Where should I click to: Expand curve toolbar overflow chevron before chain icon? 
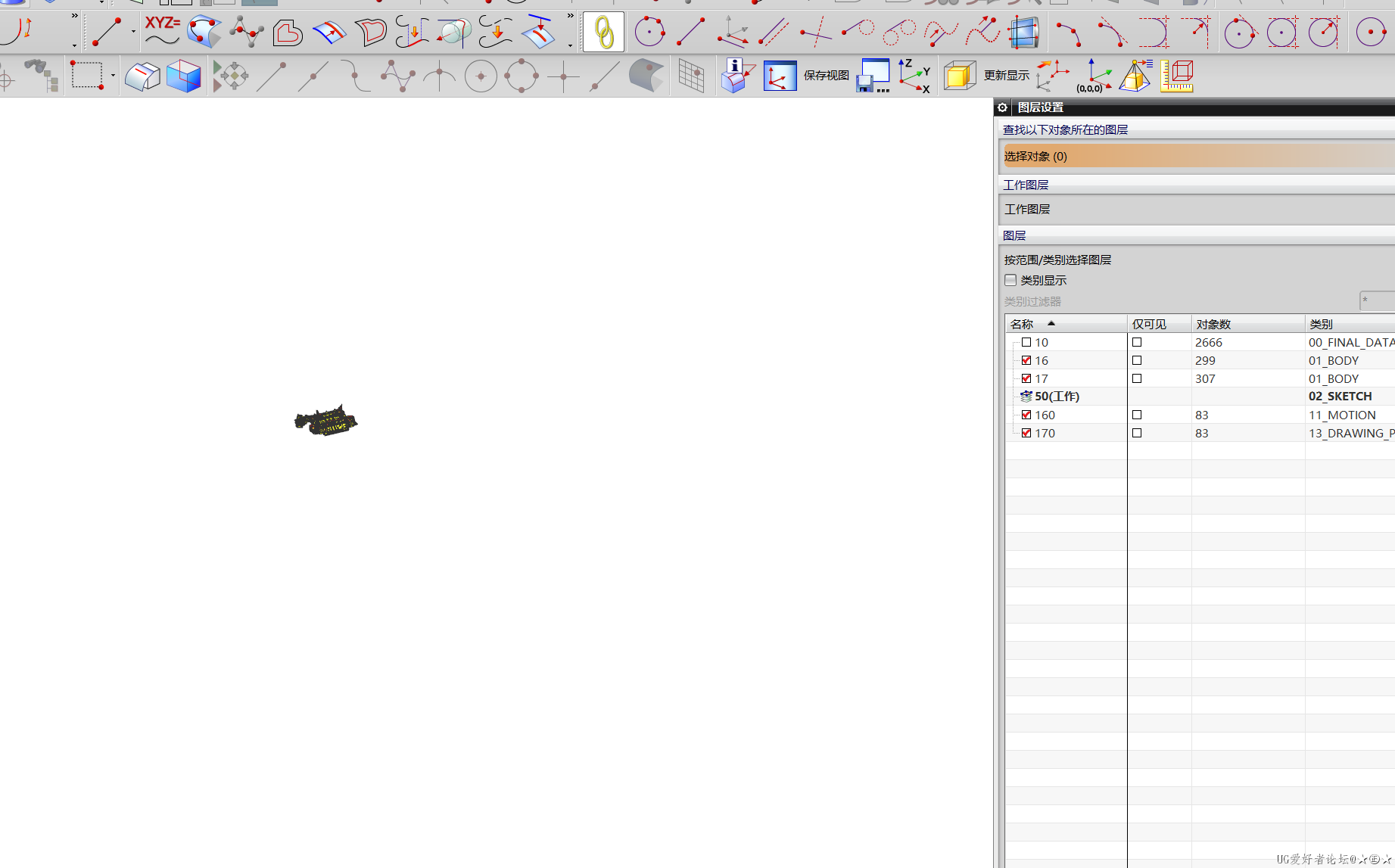point(570,15)
